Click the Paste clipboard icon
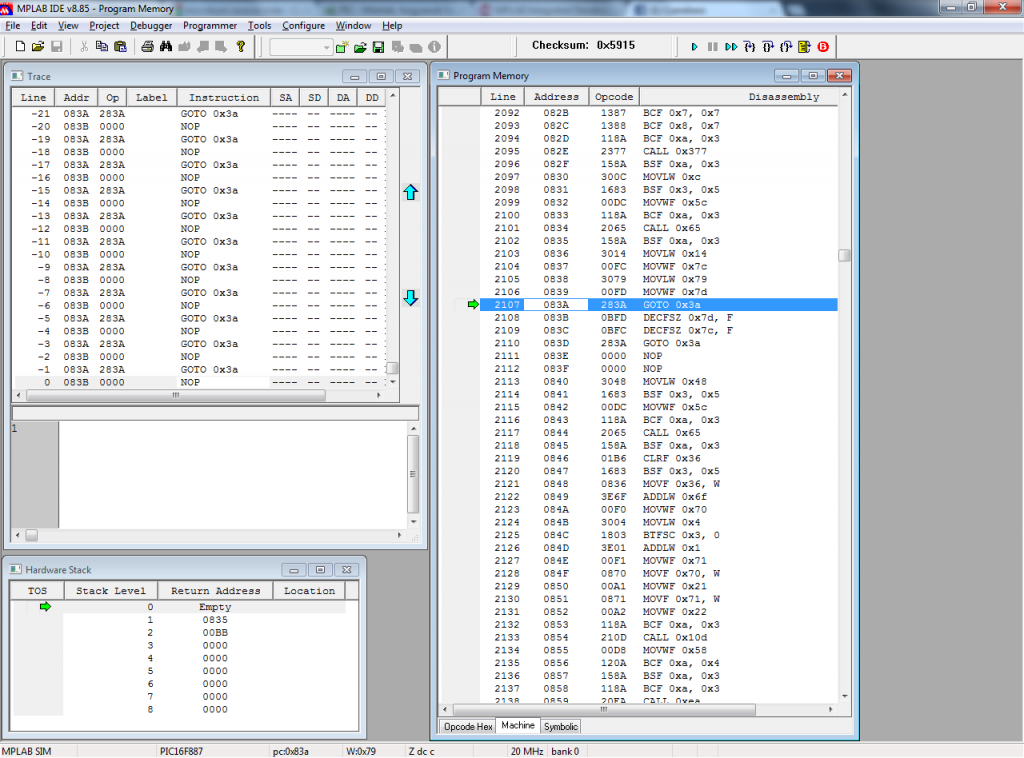1024x758 pixels. [x=120, y=46]
